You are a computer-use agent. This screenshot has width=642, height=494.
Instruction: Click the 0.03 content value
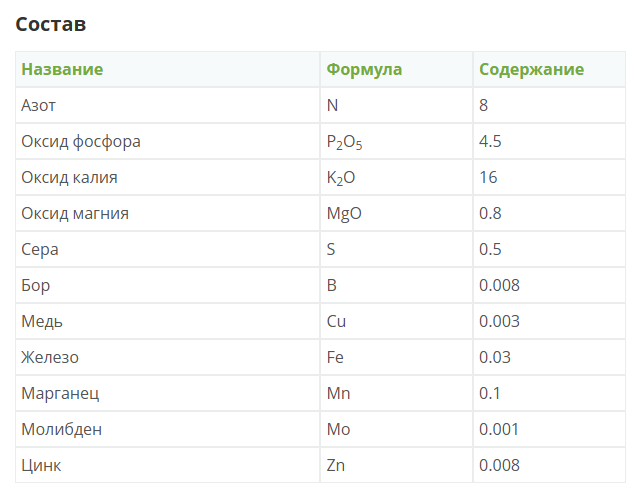pyautogui.click(x=495, y=357)
